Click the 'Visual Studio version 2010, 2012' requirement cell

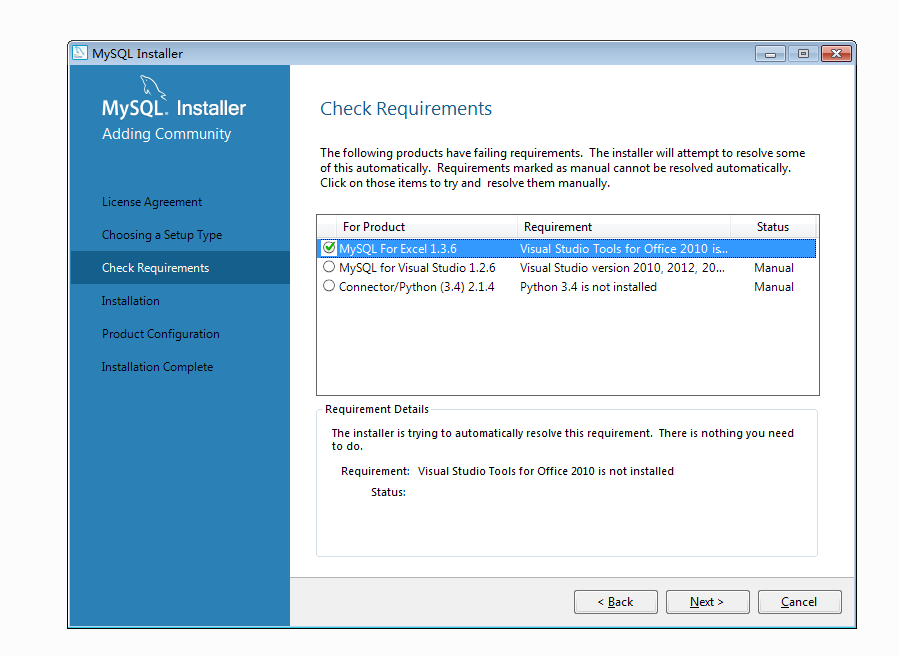coord(622,268)
